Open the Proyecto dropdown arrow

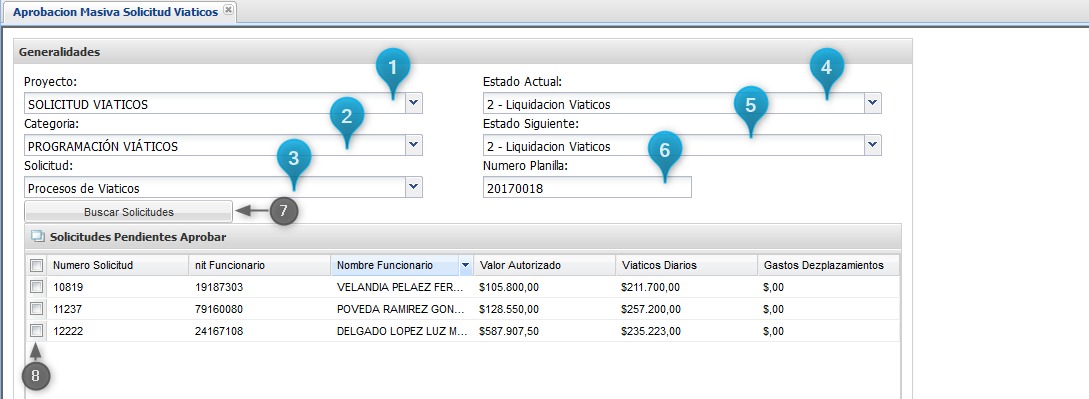pos(414,104)
